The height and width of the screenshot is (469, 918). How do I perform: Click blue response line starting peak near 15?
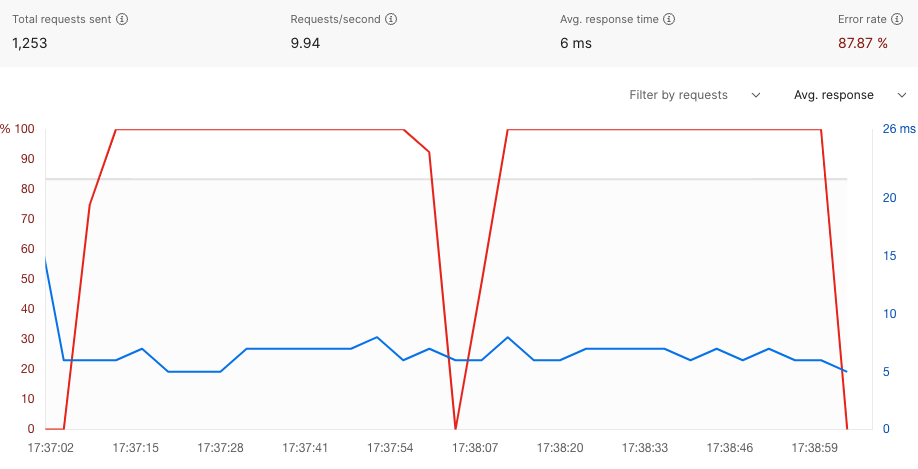click(x=46, y=258)
